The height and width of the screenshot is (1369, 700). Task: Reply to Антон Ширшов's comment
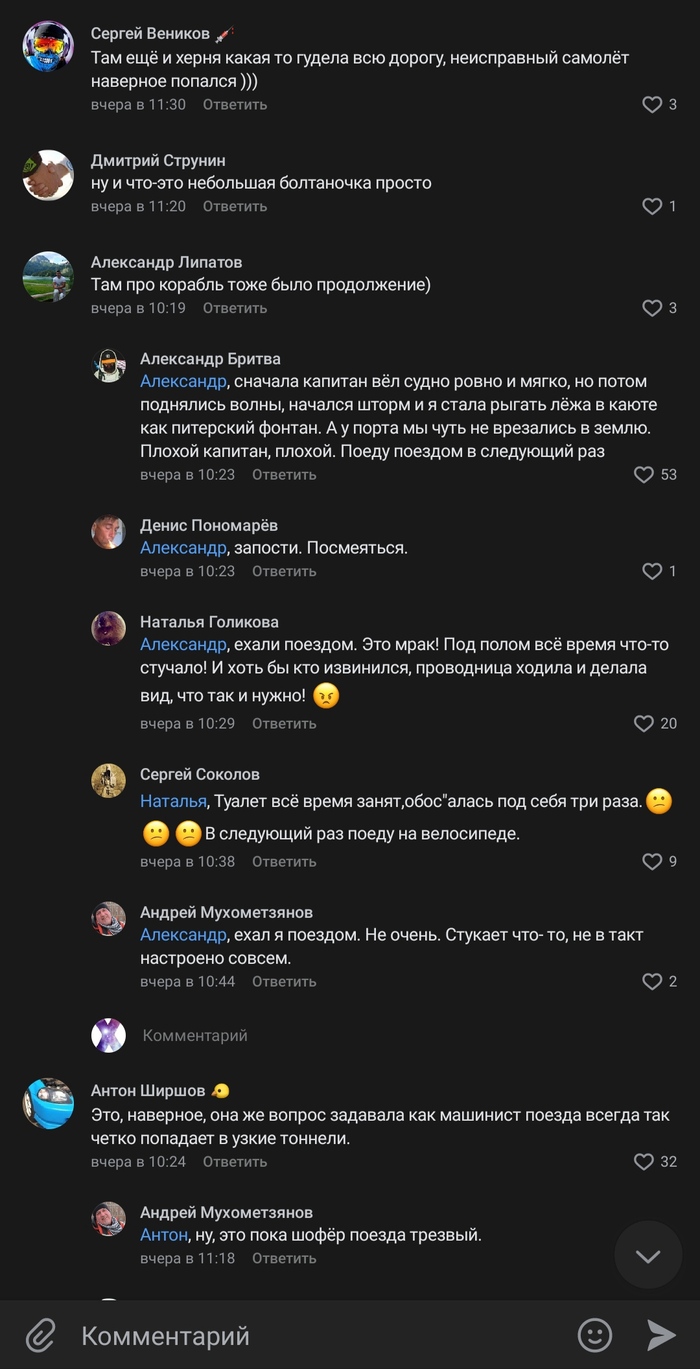pos(235,1162)
